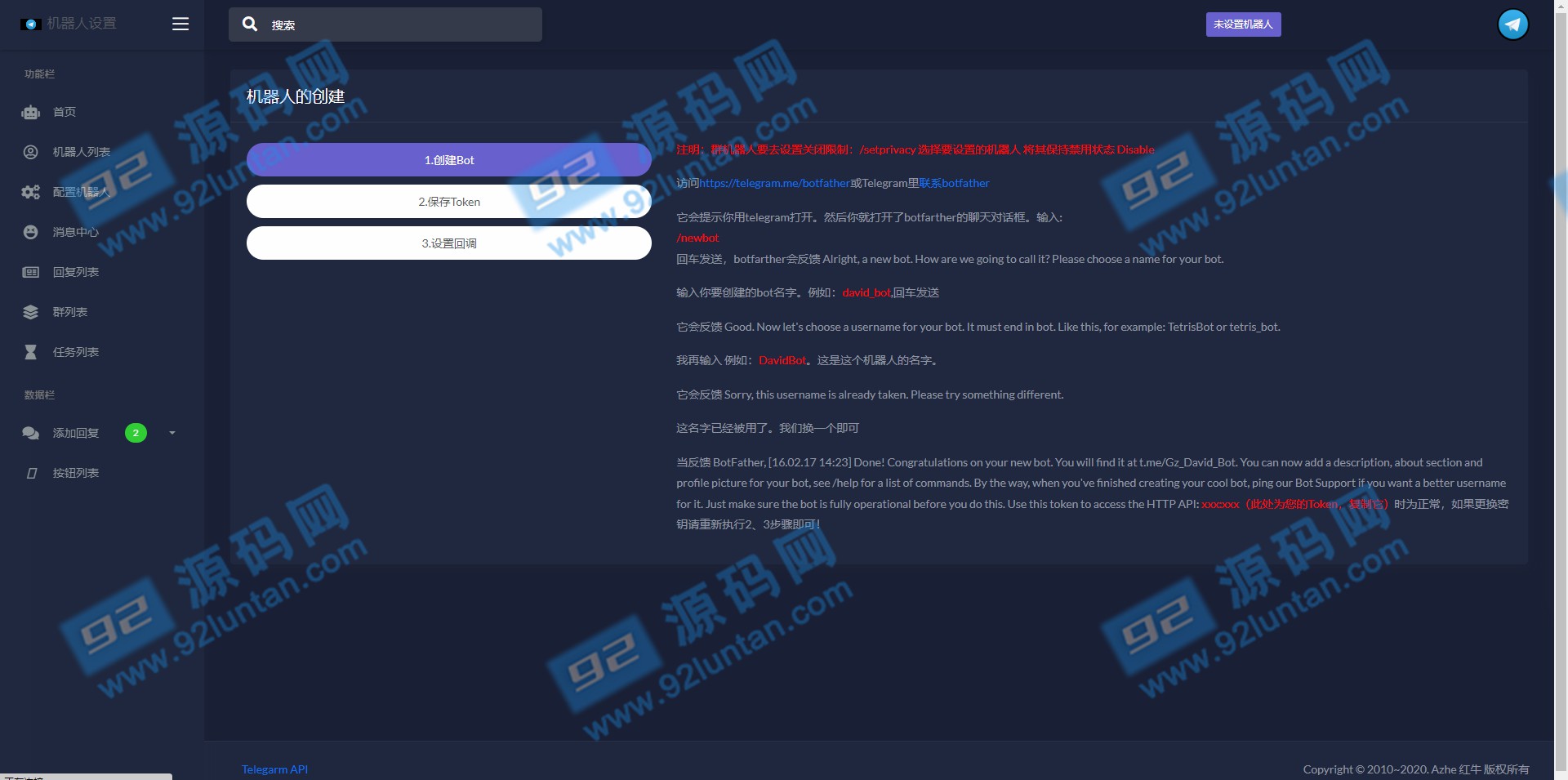Open the telegram.me/botfather link
The width and height of the screenshot is (1568, 780).
(x=774, y=183)
